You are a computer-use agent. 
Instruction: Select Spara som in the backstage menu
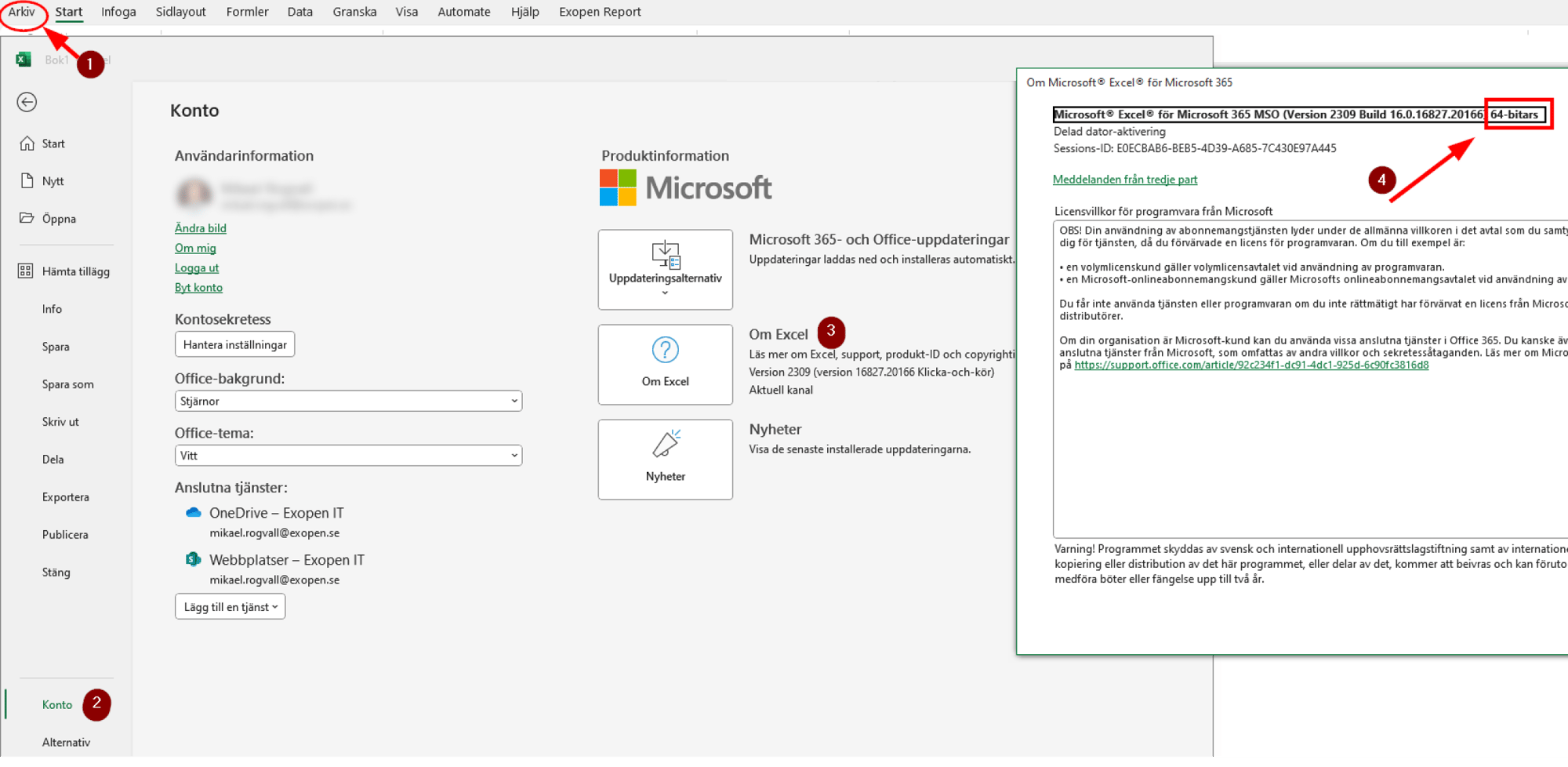pos(68,384)
